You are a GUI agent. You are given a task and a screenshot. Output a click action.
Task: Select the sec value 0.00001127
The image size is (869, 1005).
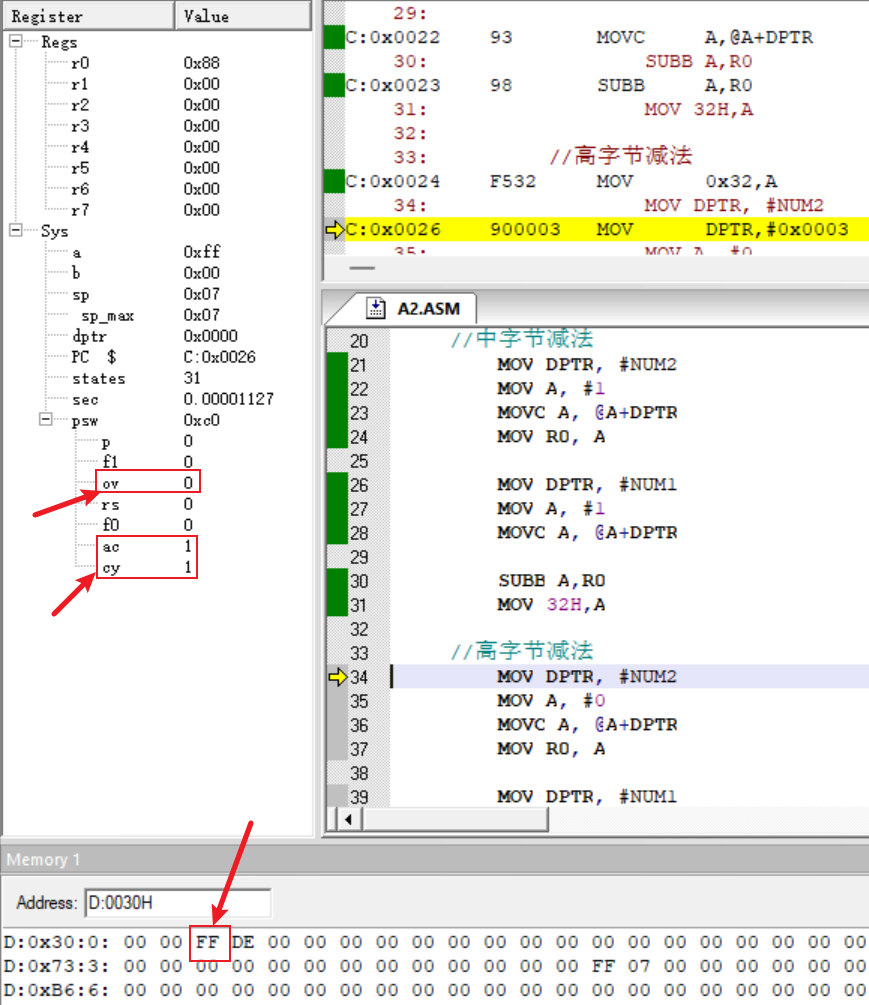click(229, 399)
